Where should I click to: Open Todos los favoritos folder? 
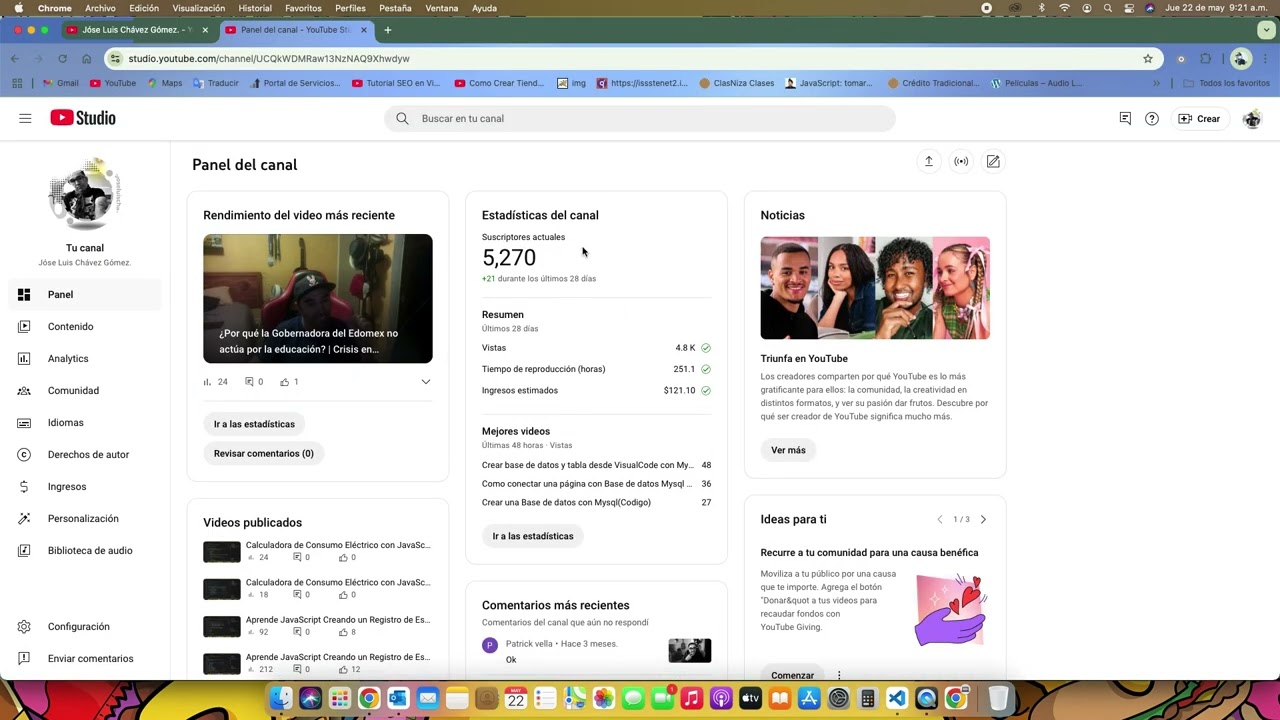(1227, 83)
